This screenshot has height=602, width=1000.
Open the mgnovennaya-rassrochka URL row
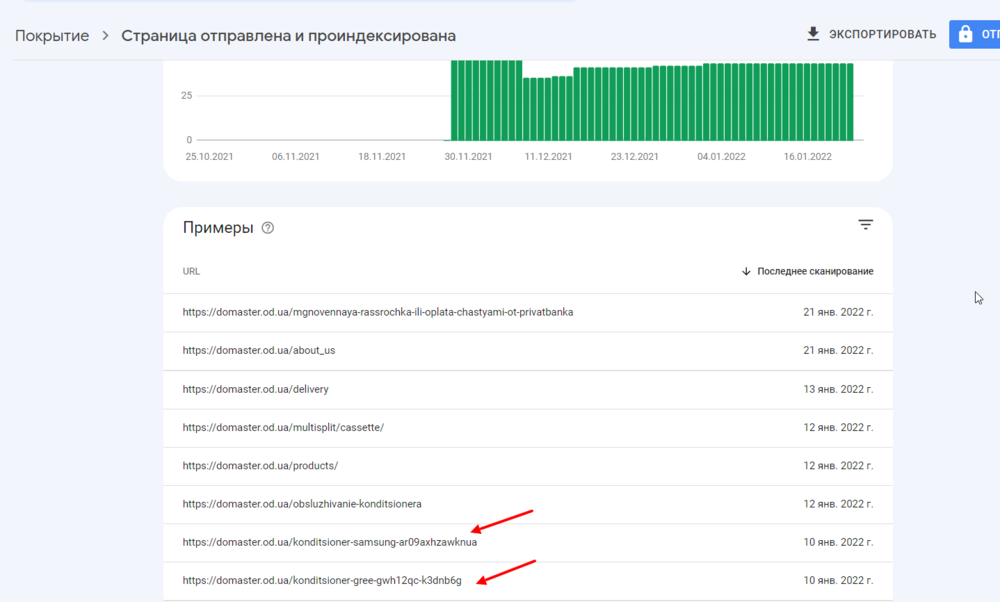point(378,312)
